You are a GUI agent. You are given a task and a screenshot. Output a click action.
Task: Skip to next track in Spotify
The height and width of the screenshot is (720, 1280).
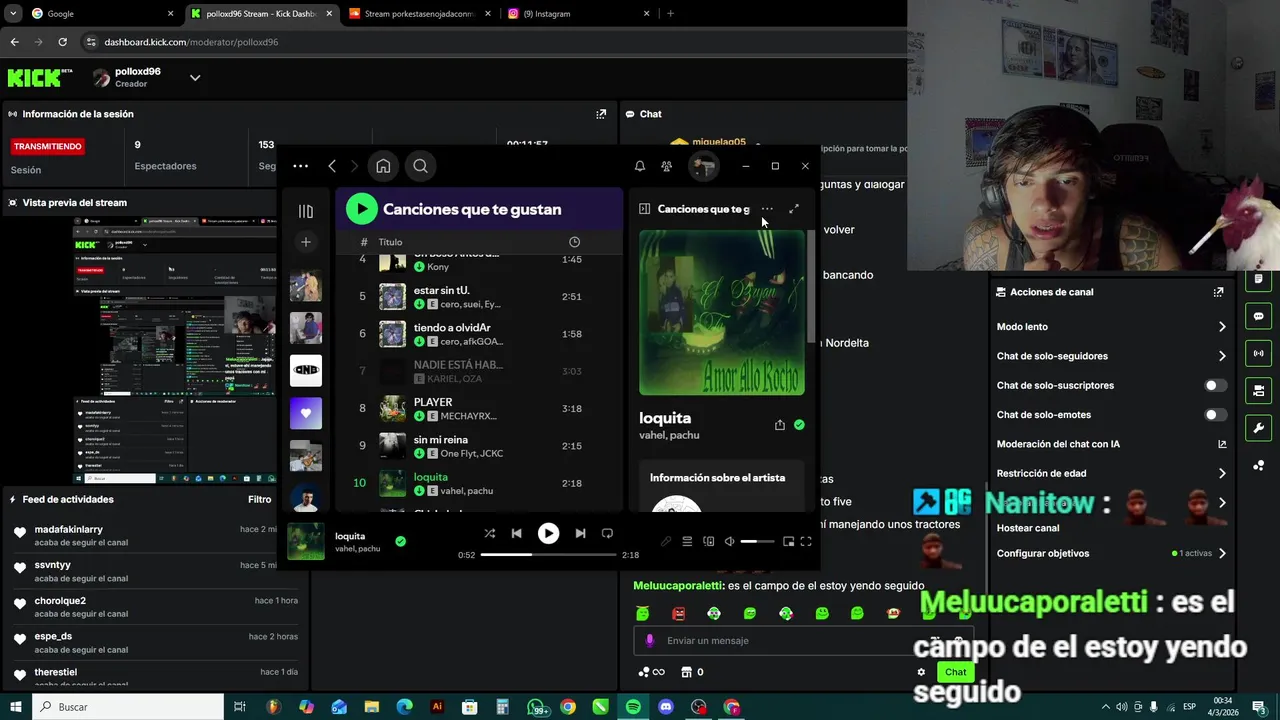580,534
